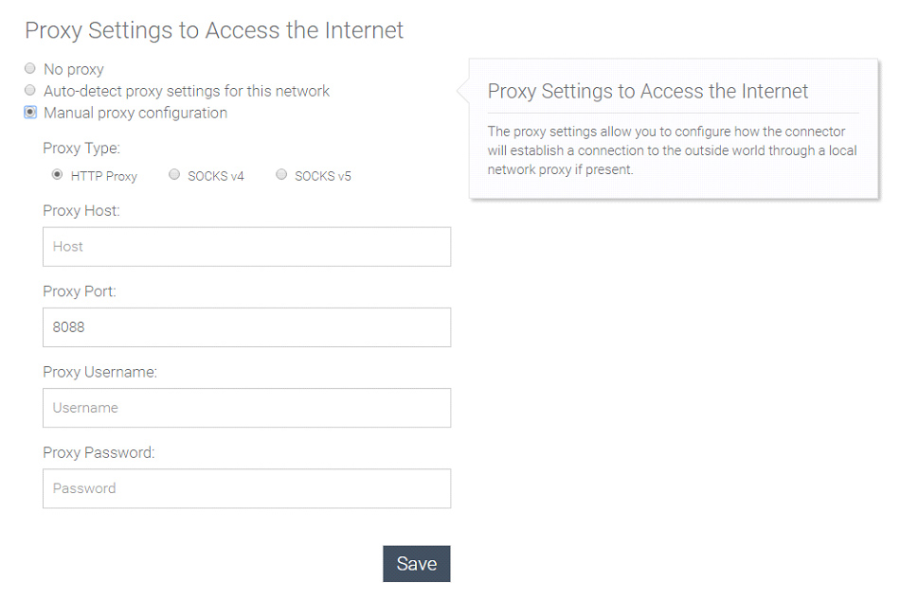The image size is (900, 598).
Task: Click the tooltip description paragraph text
Action: point(672,150)
